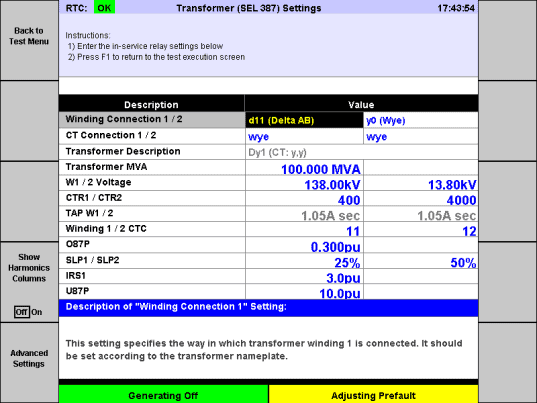Viewport: 537px width, 403px height.
Task: Click the 17:43:54 clock display
Action: 456,8
